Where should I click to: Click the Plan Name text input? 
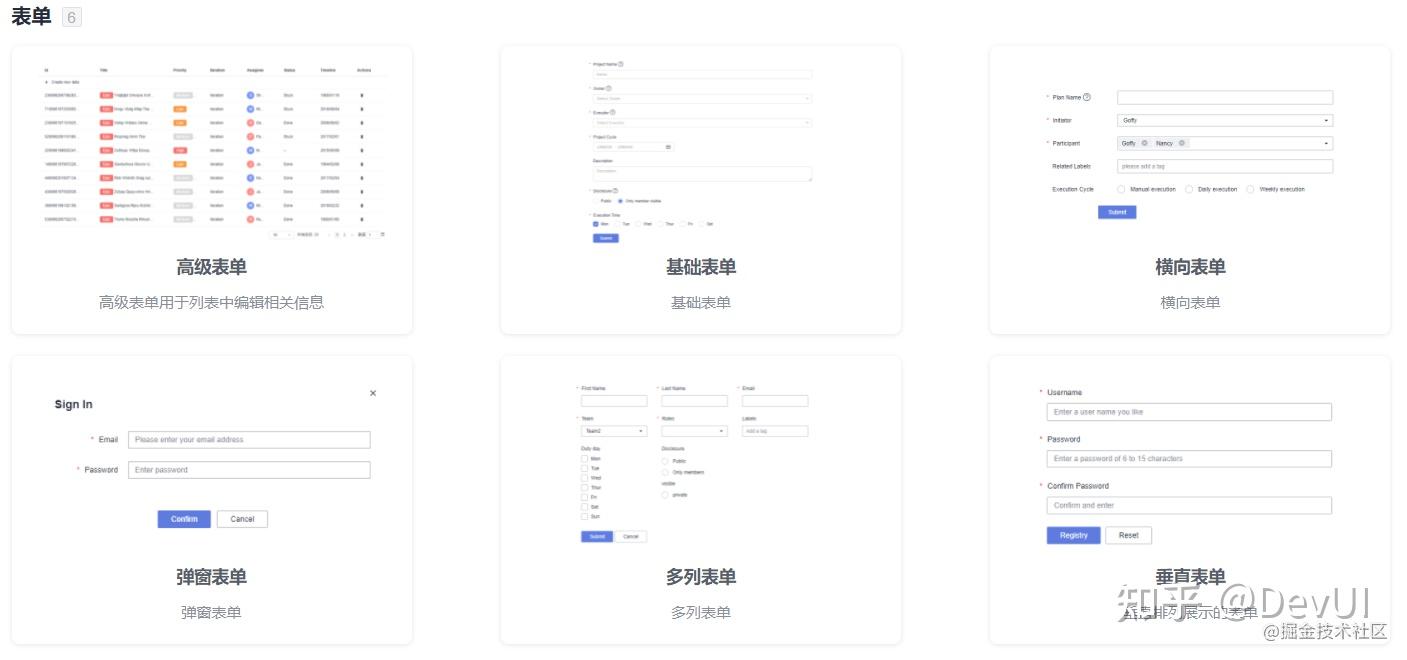tap(1225, 98)
